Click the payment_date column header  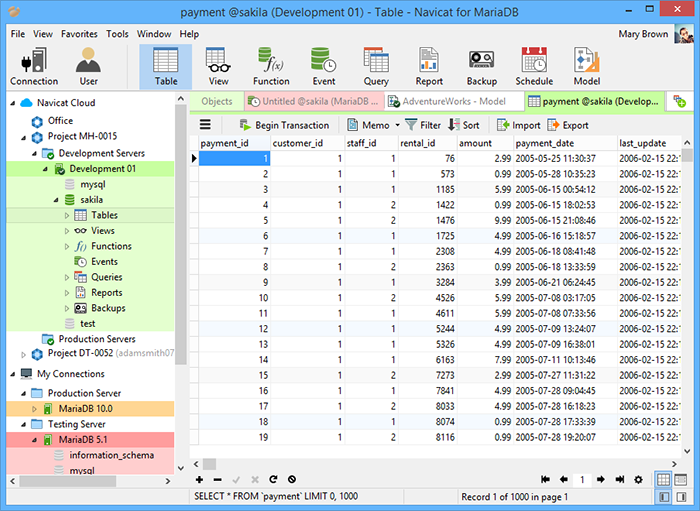click(565, 143)
